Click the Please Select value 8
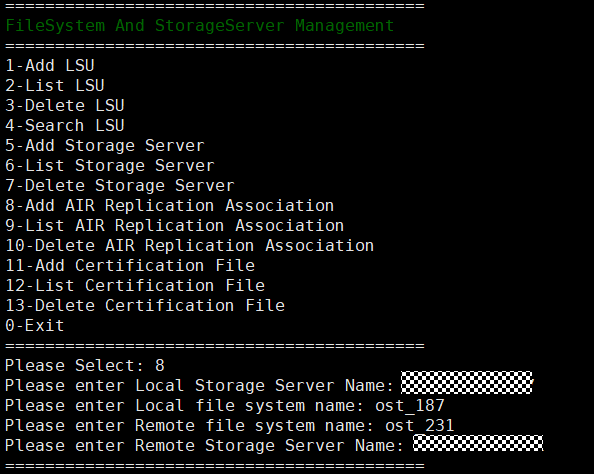Screen dimensions: 594x474 (159, 366)
